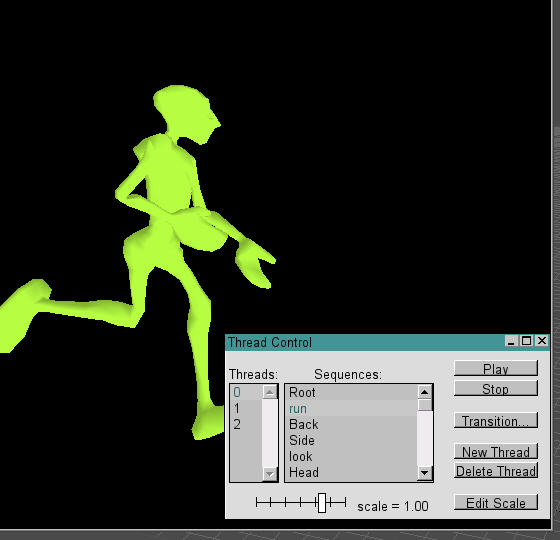
Task: Click the Stop button
Action: click(x=496, y=389)
